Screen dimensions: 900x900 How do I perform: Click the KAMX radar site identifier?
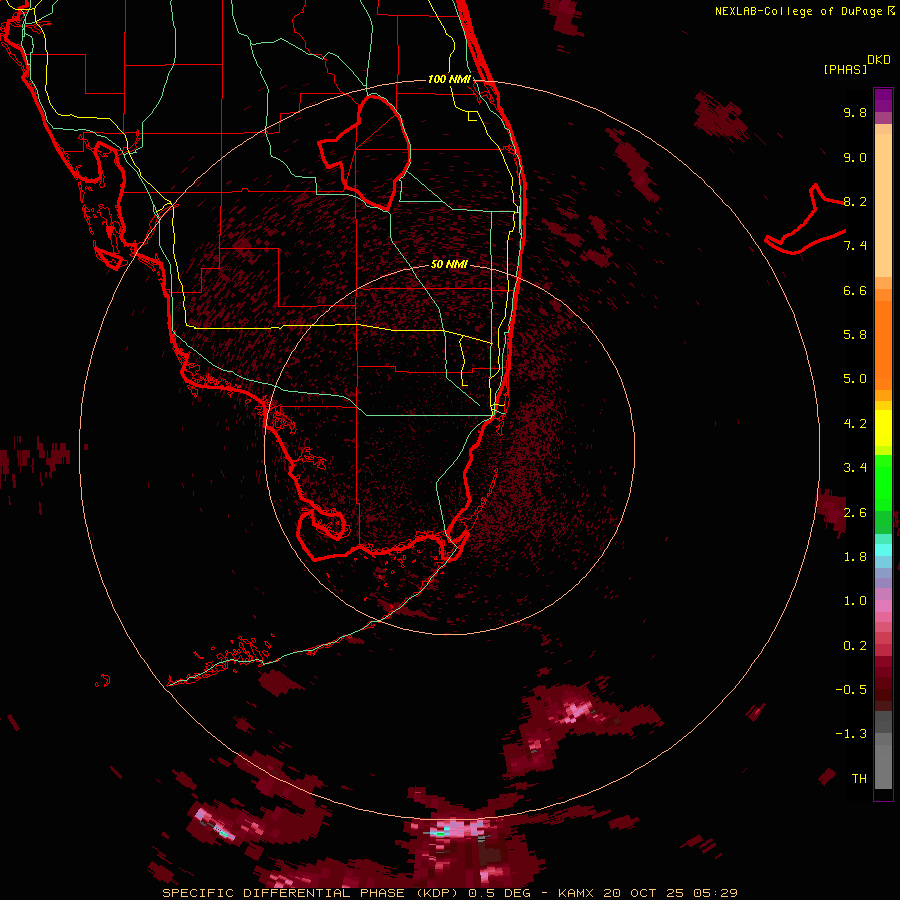click(x=578, y=893)
